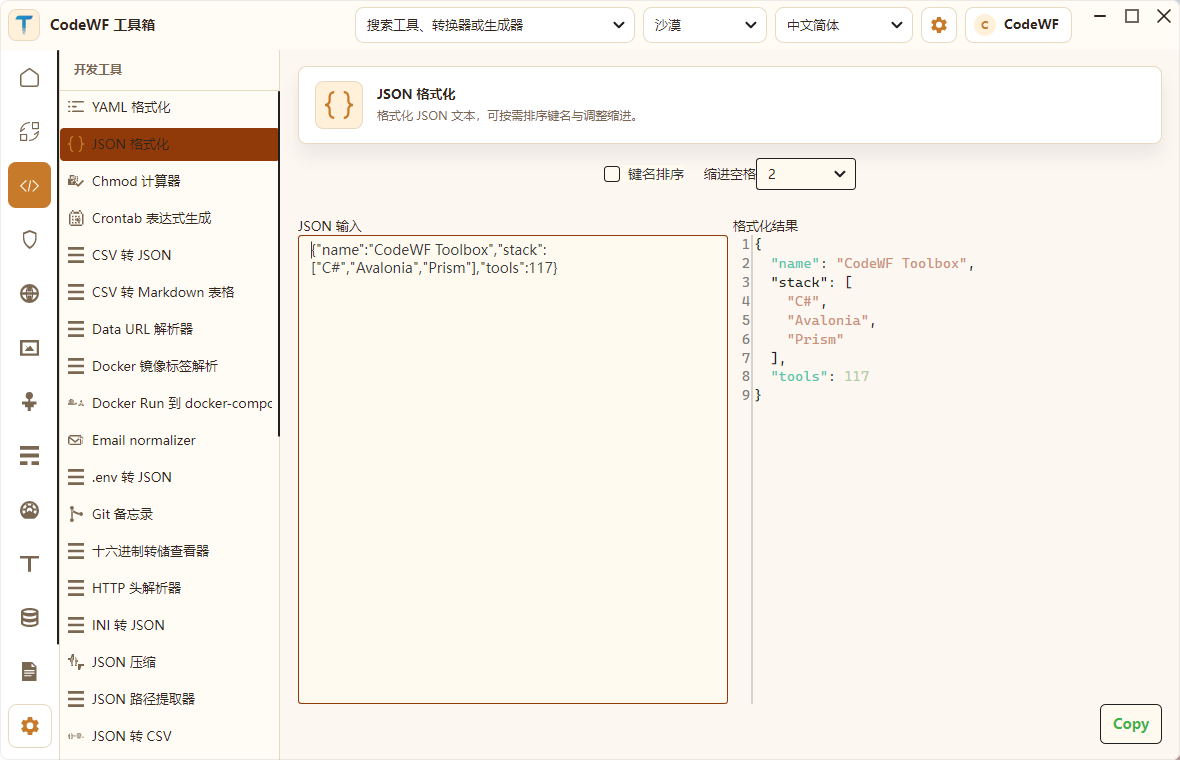1180x760 pixels.
Task: Open 十六进制转储查看器 tool
Action: click(x=169, y=551)
